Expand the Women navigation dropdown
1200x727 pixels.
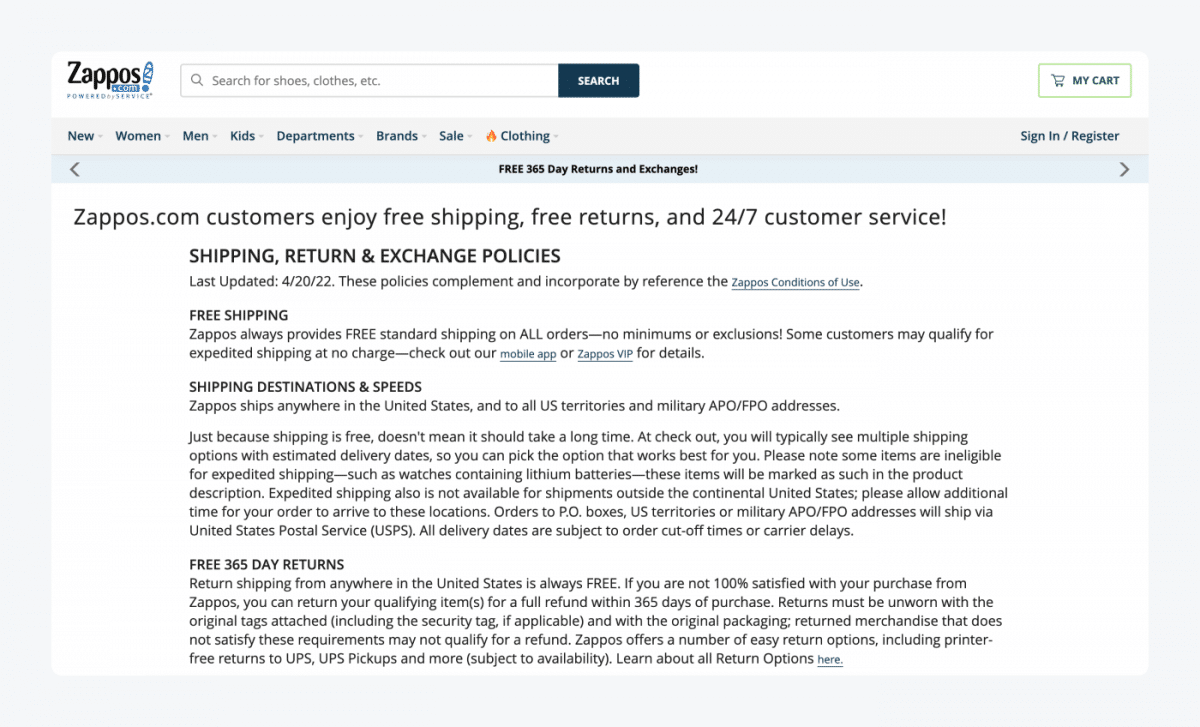click(x=138, y=135)
